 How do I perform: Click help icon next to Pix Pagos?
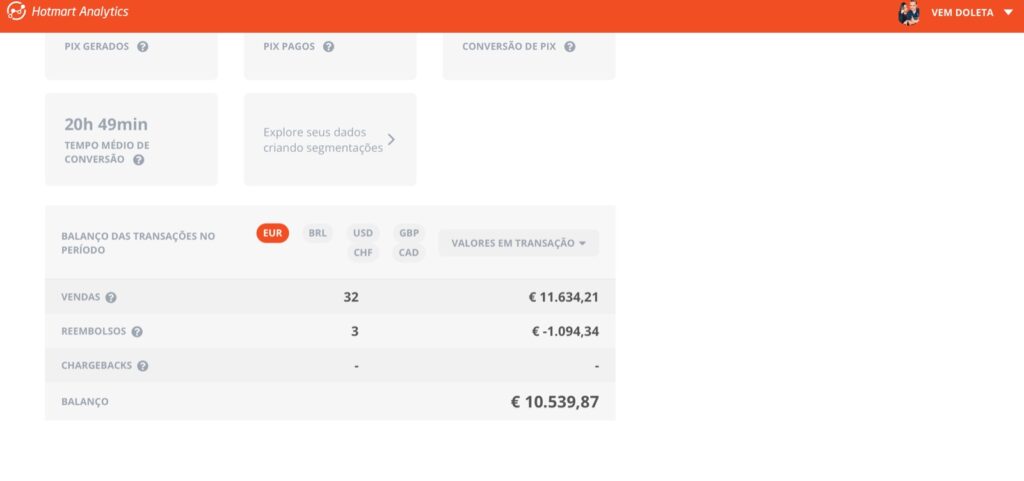click(x=328, y=47)
